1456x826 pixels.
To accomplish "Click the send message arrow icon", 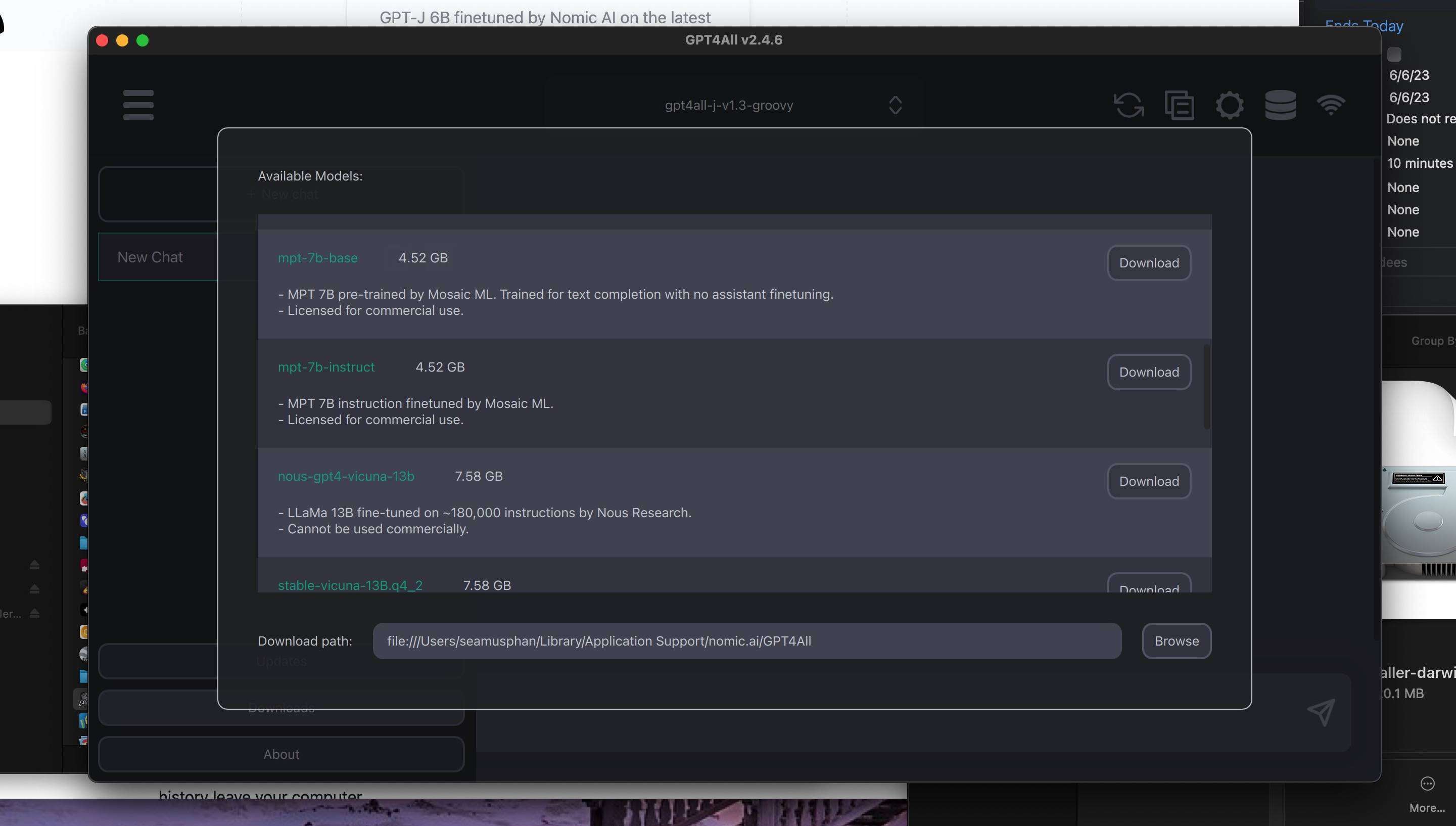I will click(x=1321, y=713).
